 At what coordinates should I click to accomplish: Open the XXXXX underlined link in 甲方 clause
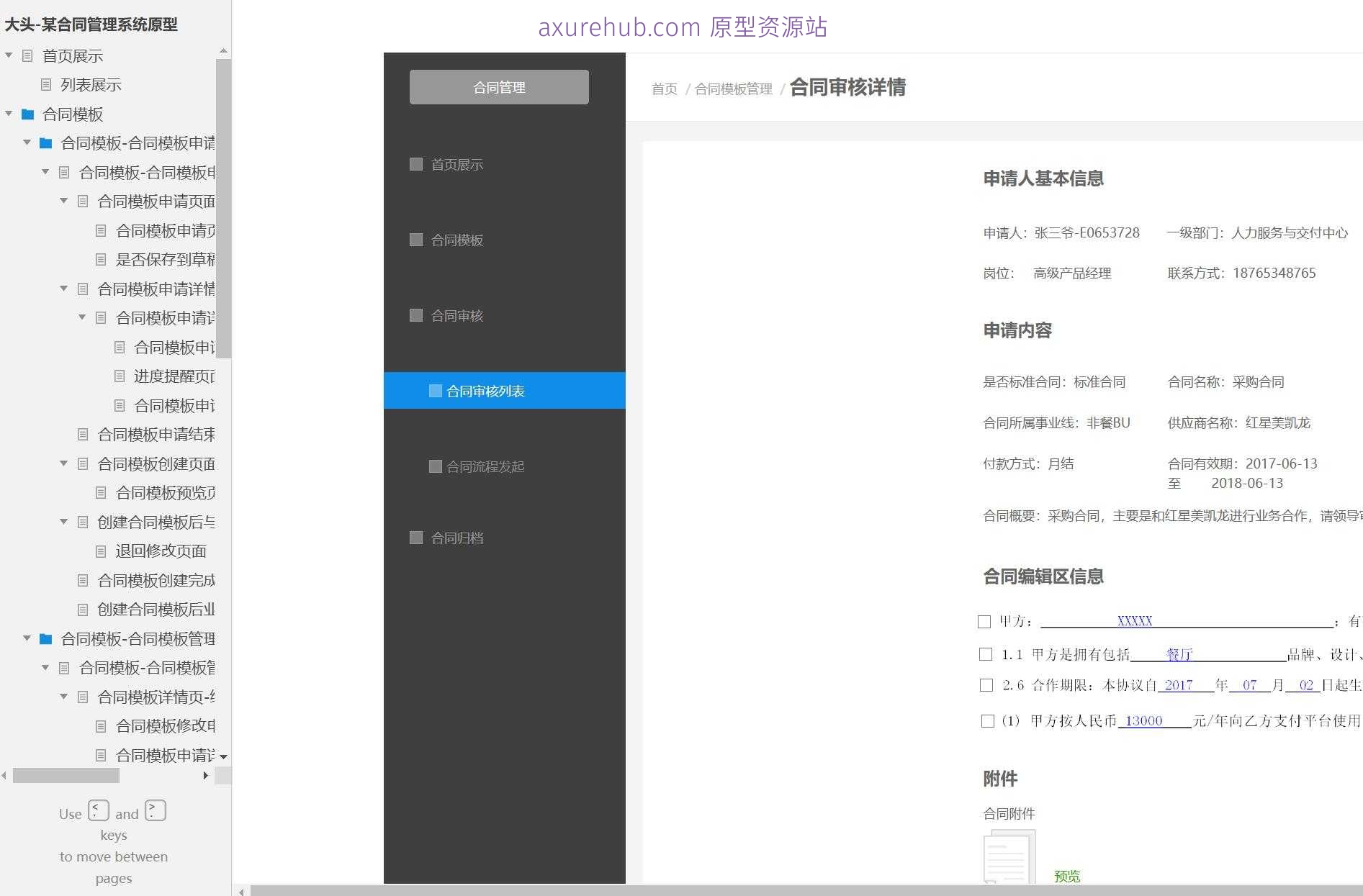coord(1135,620)
